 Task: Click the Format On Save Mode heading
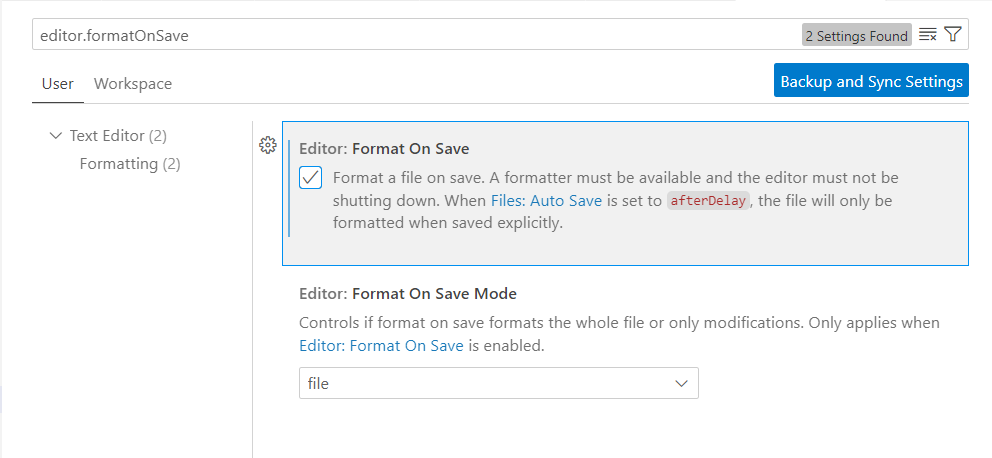click(x=407, y=294)
